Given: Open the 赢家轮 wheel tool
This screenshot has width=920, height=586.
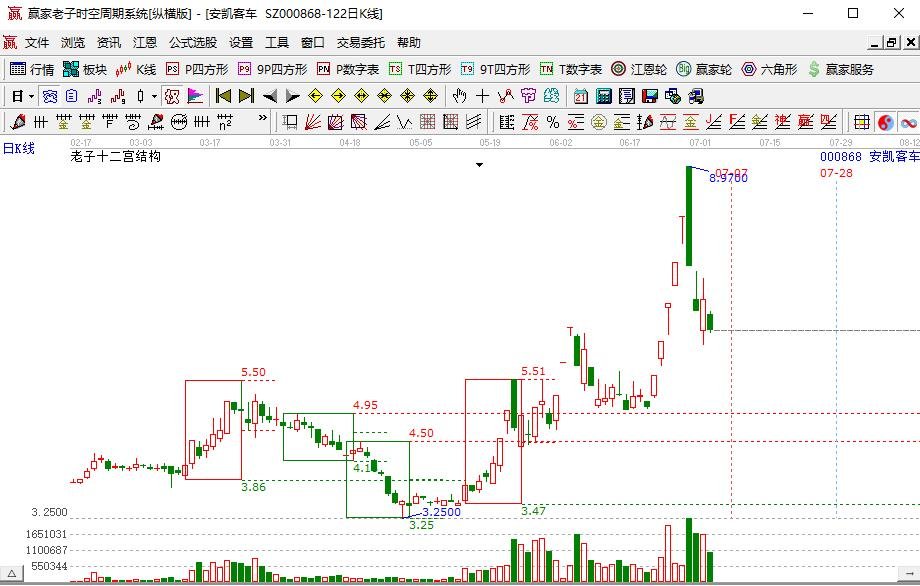Looking at the screenshot, I should 704,69.
